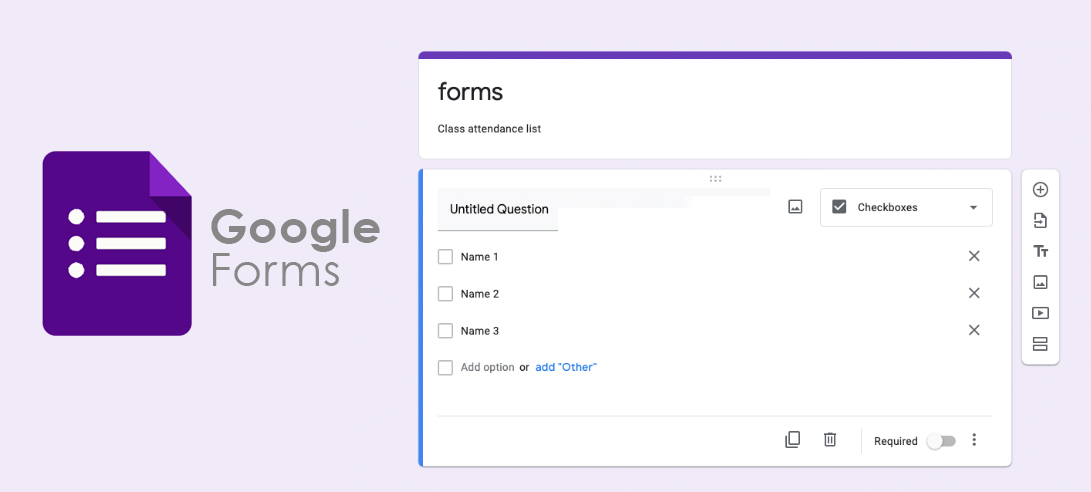
Task: Add a title and description section
Action: (x=1040, y=251)
